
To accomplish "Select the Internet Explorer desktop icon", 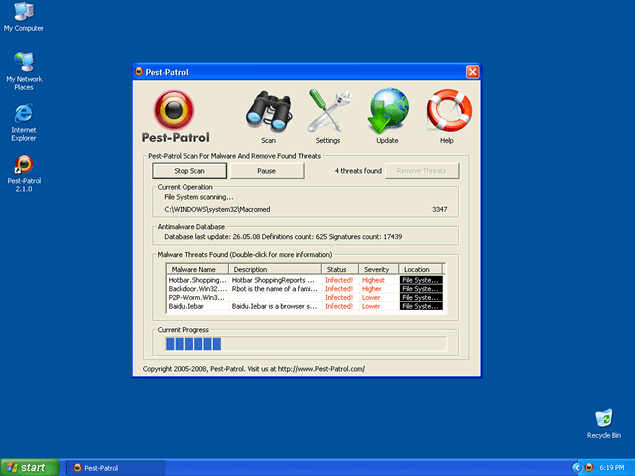I will click(x=23, y=112).
